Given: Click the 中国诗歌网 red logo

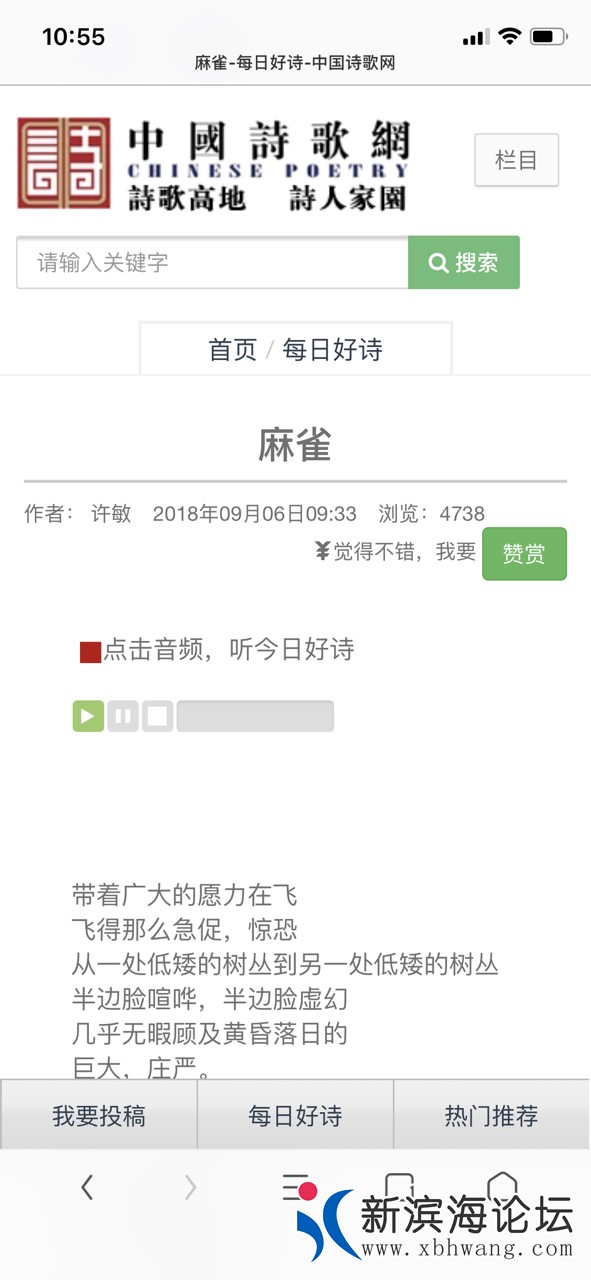Looking at the screenshot, I should tap(64, 163).
